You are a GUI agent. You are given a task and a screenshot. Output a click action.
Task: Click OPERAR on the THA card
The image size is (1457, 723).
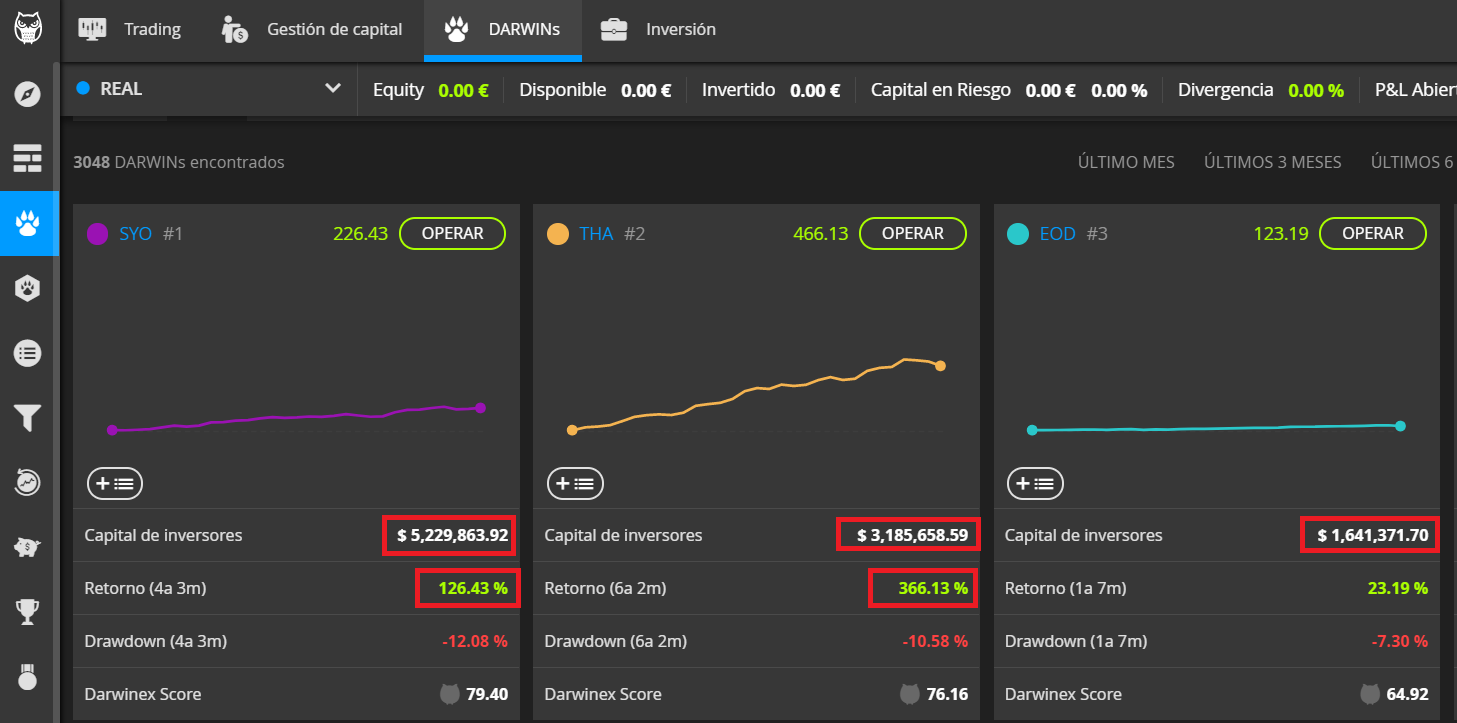pos(913,233)
